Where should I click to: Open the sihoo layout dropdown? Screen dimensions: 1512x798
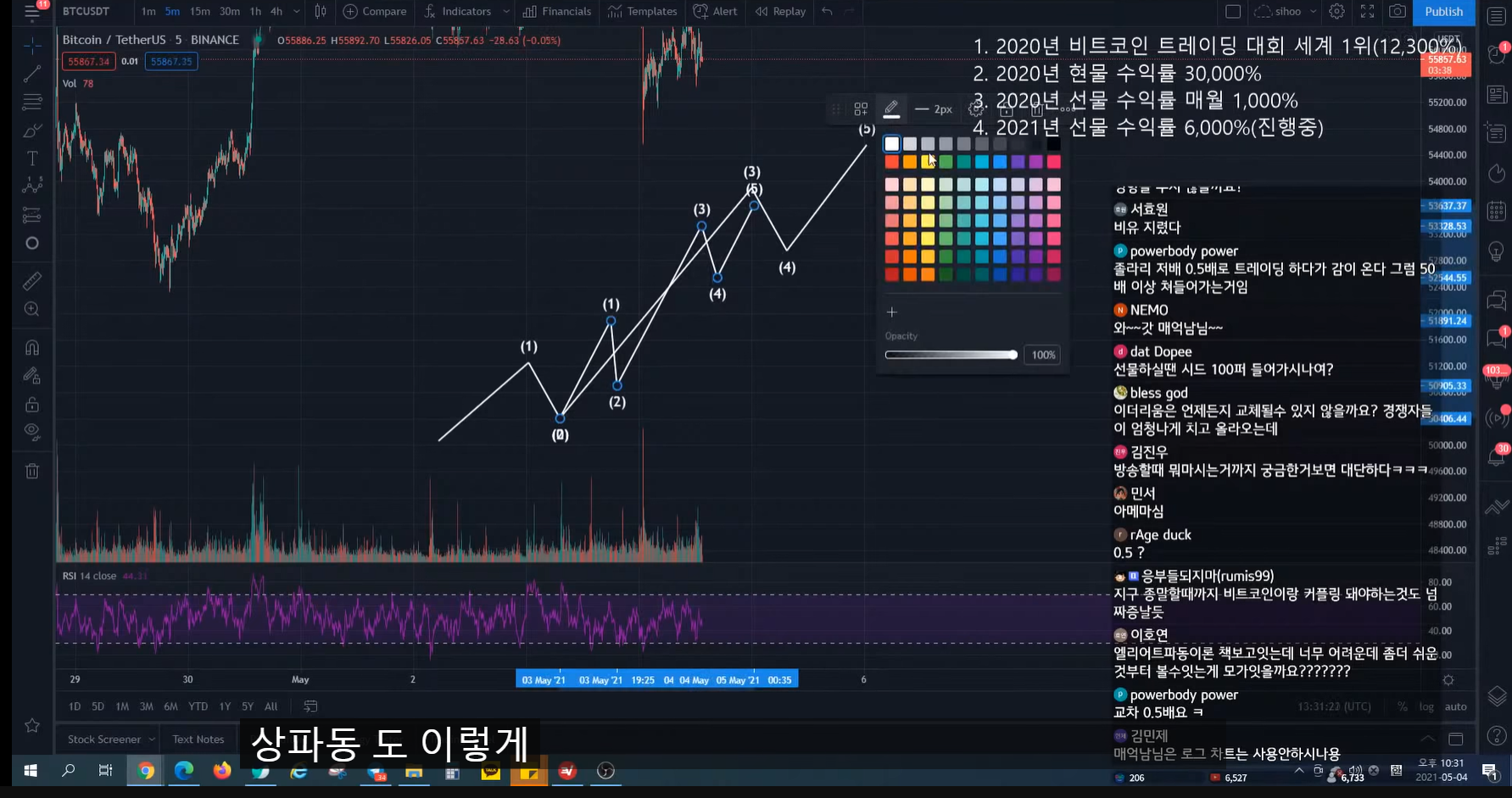point(1286,12)
